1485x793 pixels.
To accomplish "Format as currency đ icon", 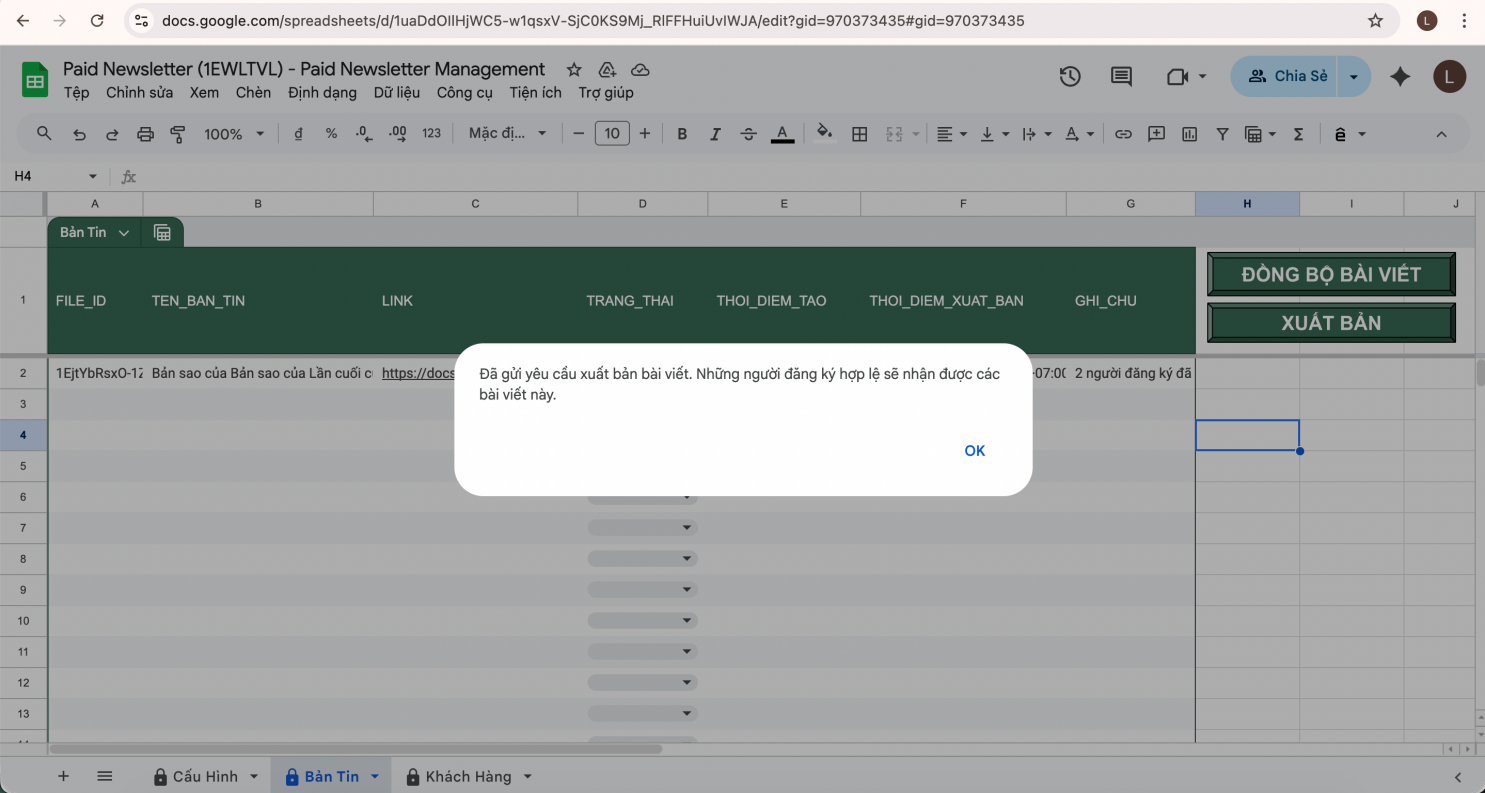I will tap(298, 133).
